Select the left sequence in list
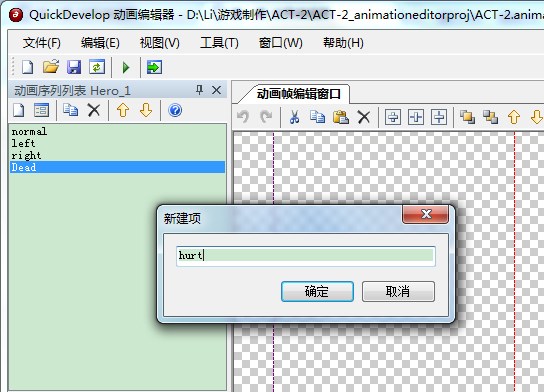Screen dimensions: 544x392 point(118,143)
